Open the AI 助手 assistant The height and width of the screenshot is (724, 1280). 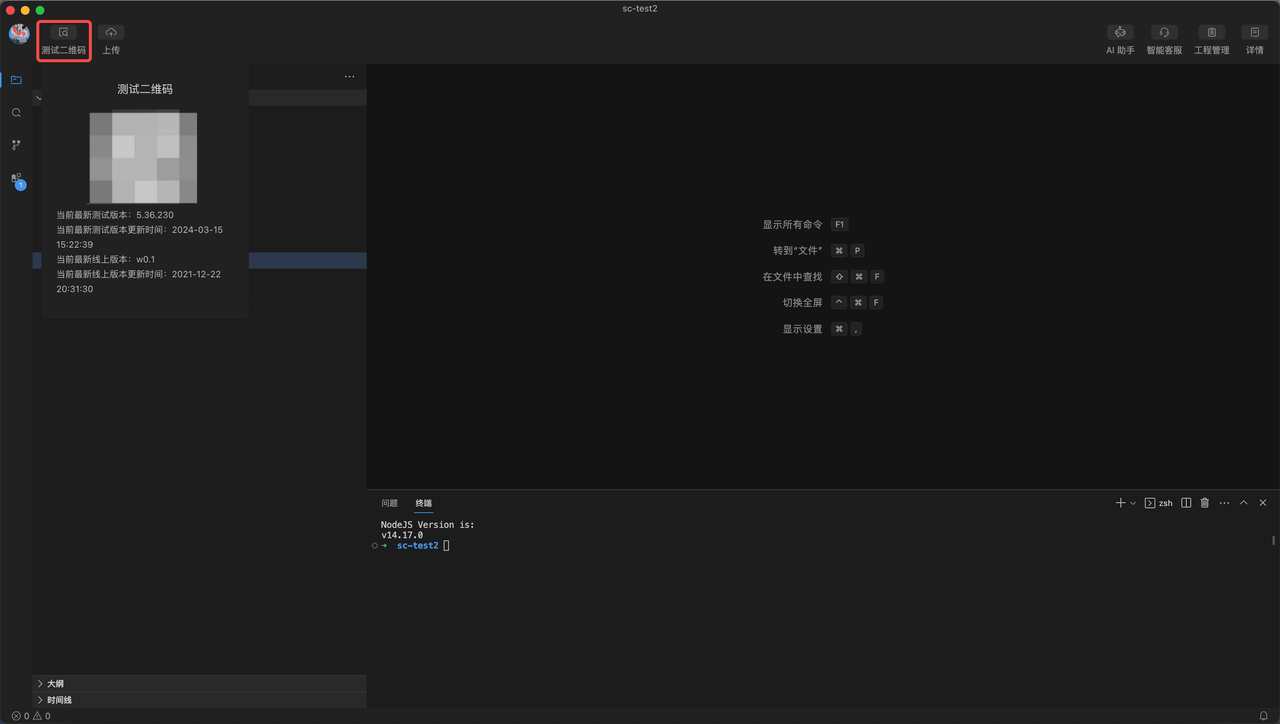(x=1120, y=40)
